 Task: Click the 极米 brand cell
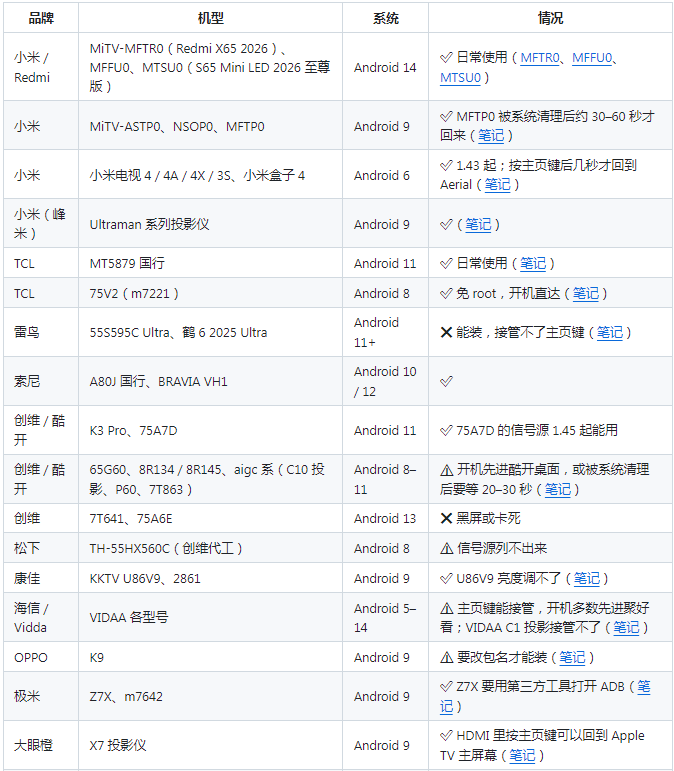[41, 696]
